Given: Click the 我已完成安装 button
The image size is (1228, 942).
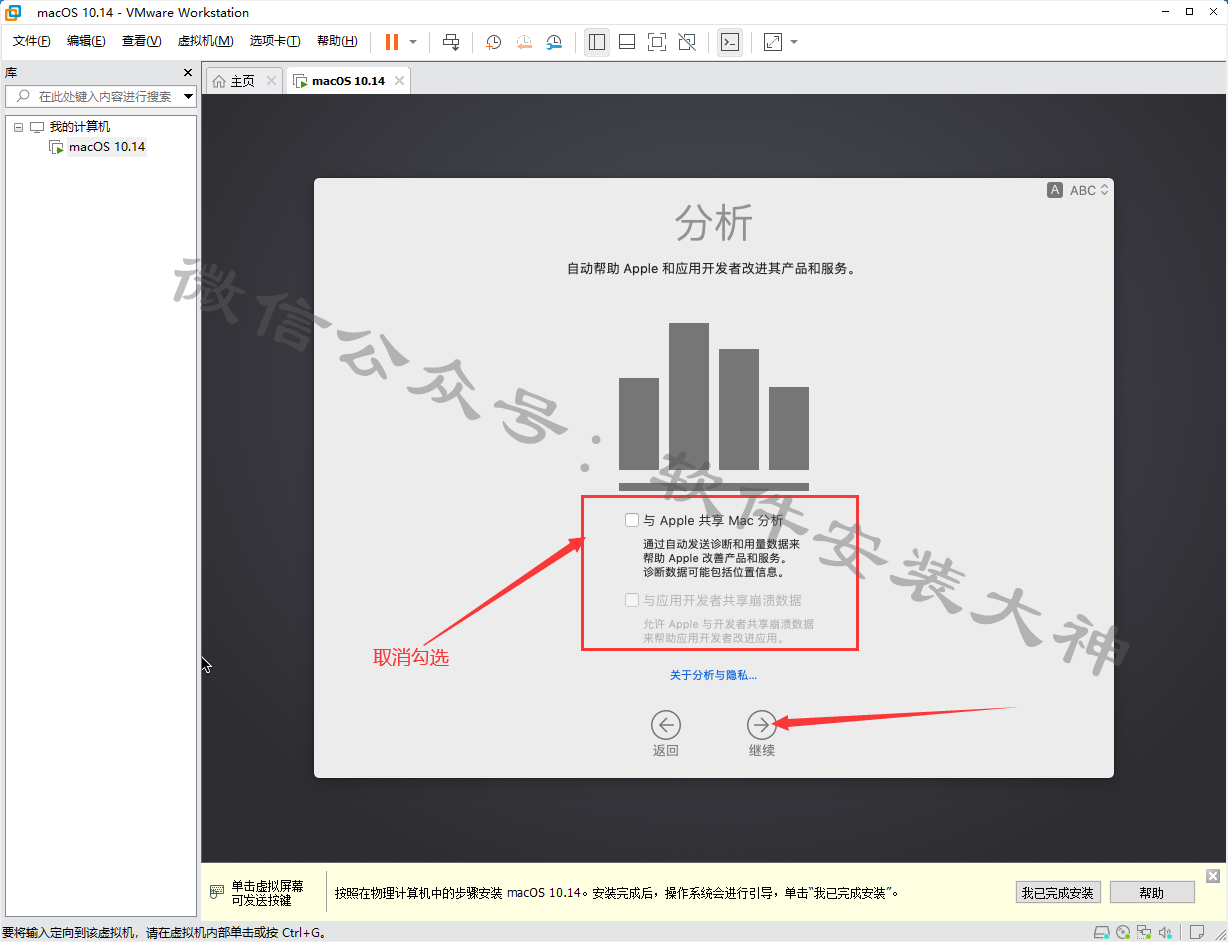Looking at the screenshot, I should 1058,893.
